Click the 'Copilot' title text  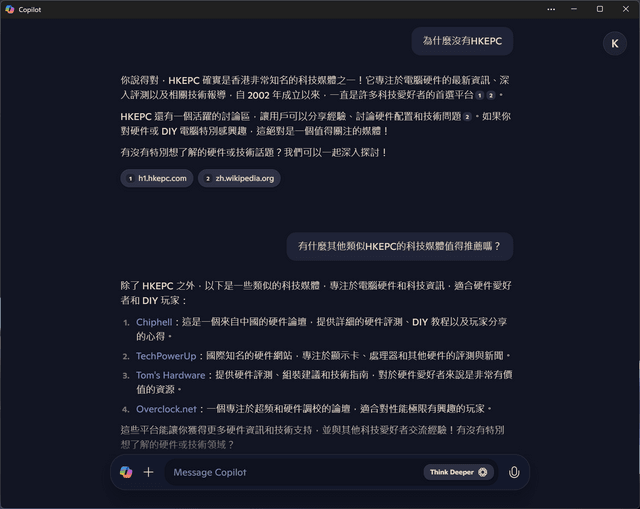[x=30, y=9]
